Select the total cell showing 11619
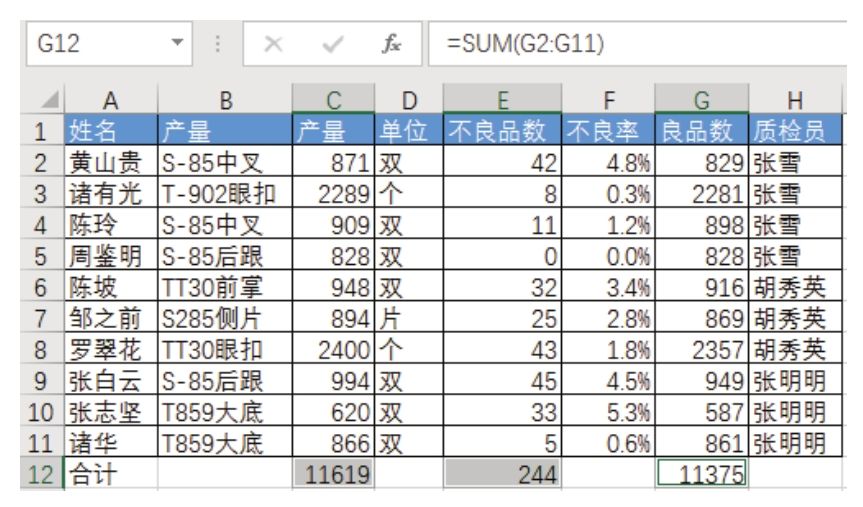Image resolution: width=863 pixels, height=507 pixels. 334,475
